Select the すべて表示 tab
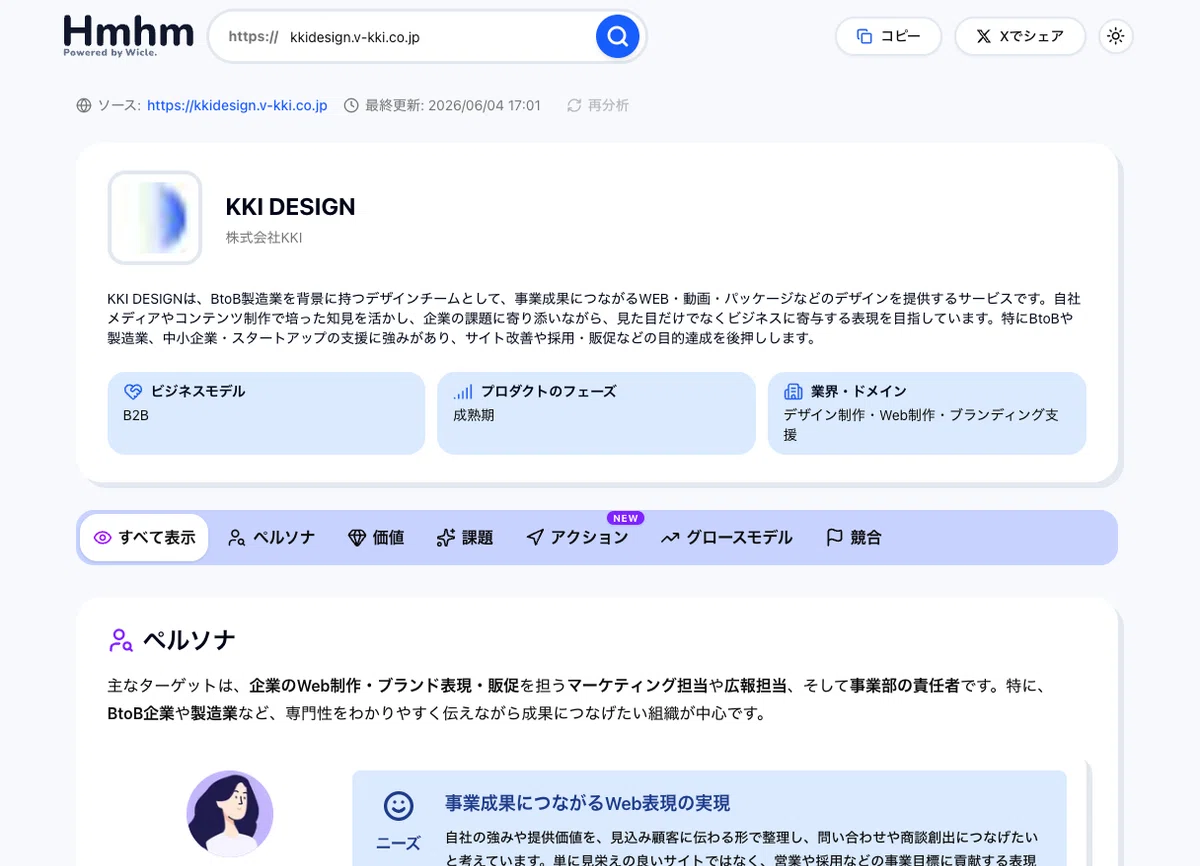Image resolution: width=1200 pixels, height=866 pixels. (x=144, y=538)
